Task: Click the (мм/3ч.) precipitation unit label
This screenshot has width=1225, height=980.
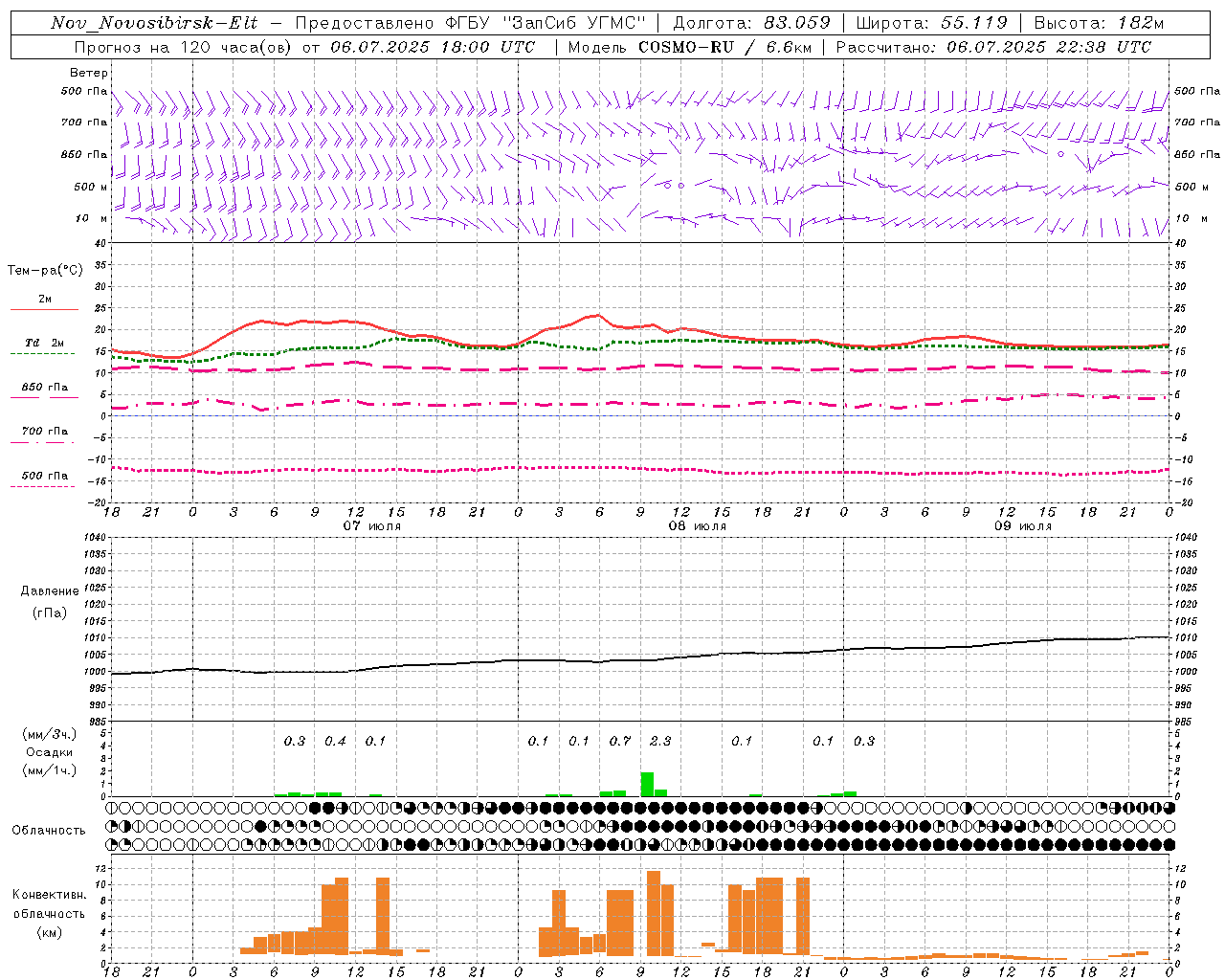Action: coord(50,735)
